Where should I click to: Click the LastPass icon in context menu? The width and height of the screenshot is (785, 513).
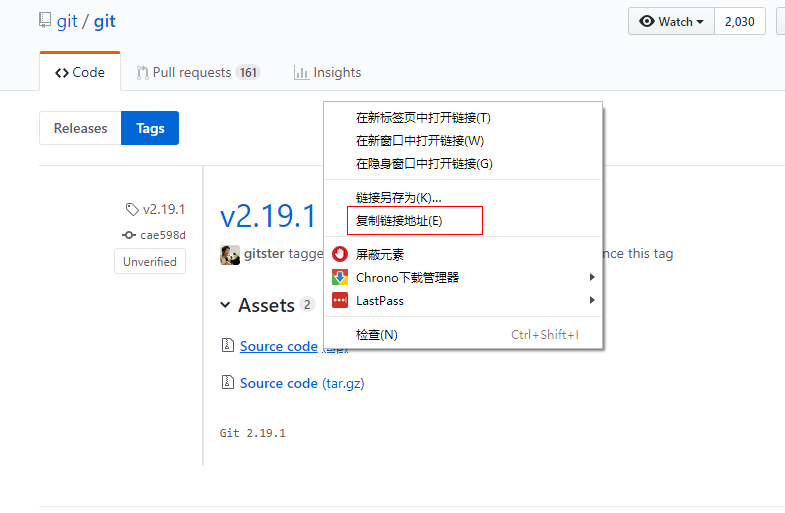(x=340, y=301)
